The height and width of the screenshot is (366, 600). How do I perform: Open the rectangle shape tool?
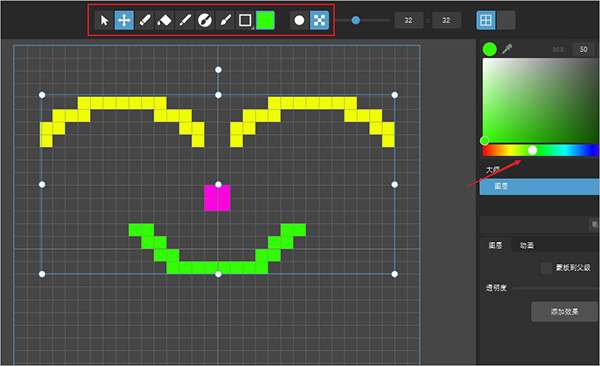click(x=245, y=20)
